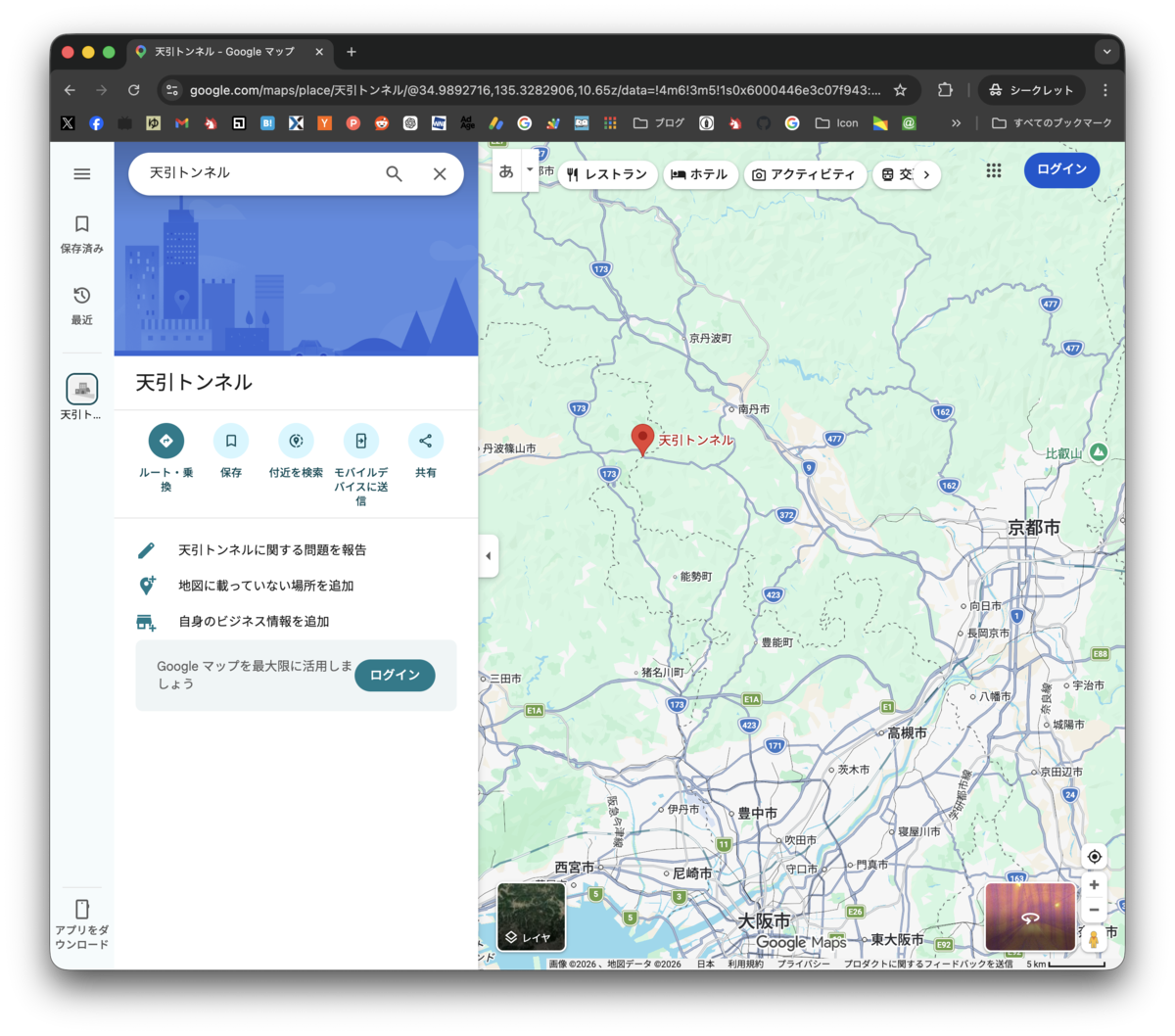
Task: Open the input method あ dropdown arrow
Action: coord(530,169)
